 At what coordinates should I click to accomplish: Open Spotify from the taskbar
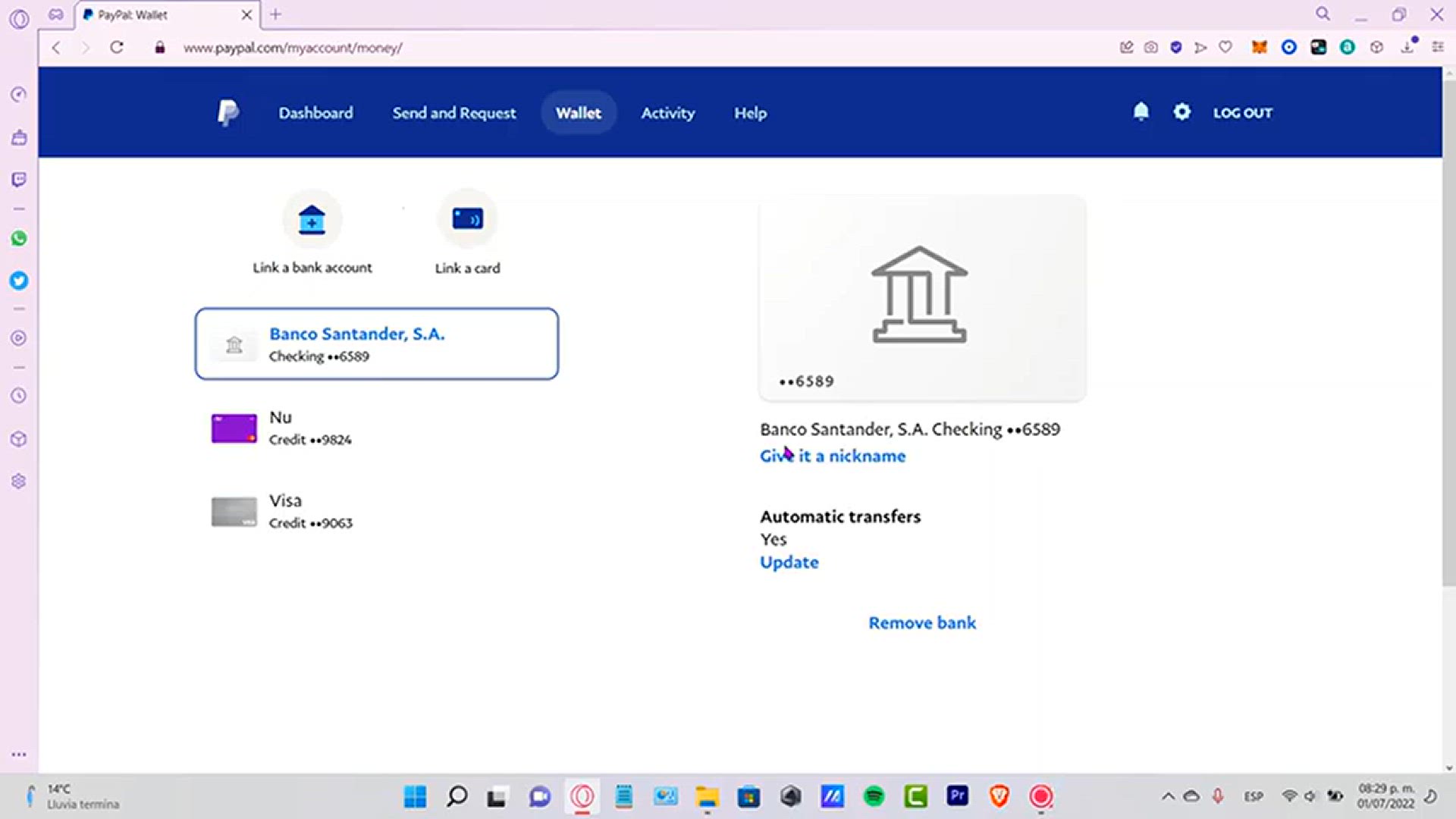874,796
